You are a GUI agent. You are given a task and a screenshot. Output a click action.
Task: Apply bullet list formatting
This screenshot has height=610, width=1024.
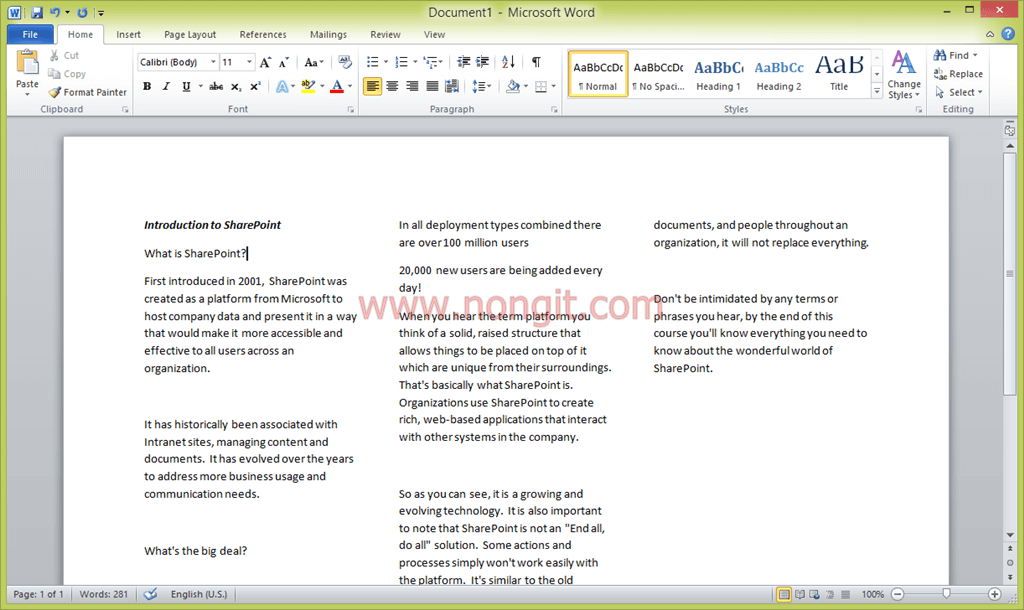click(x=373, y=62)
